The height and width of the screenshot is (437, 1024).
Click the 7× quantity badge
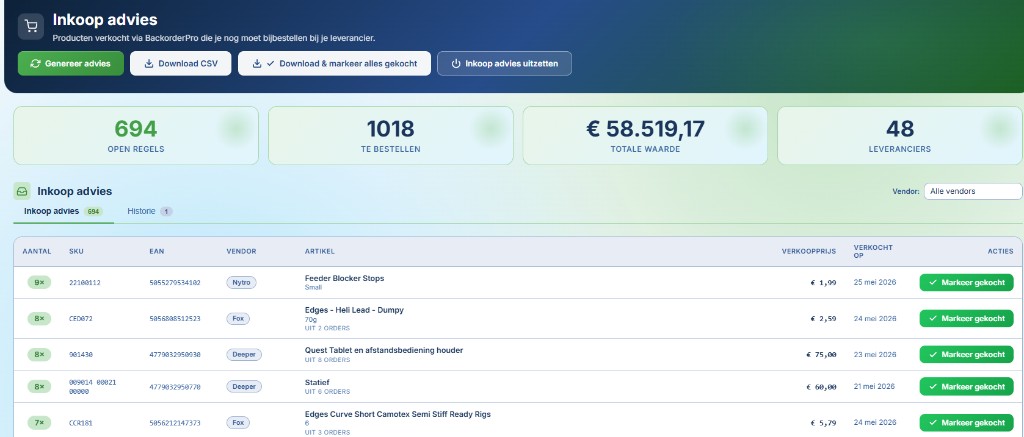click(39, 423)
